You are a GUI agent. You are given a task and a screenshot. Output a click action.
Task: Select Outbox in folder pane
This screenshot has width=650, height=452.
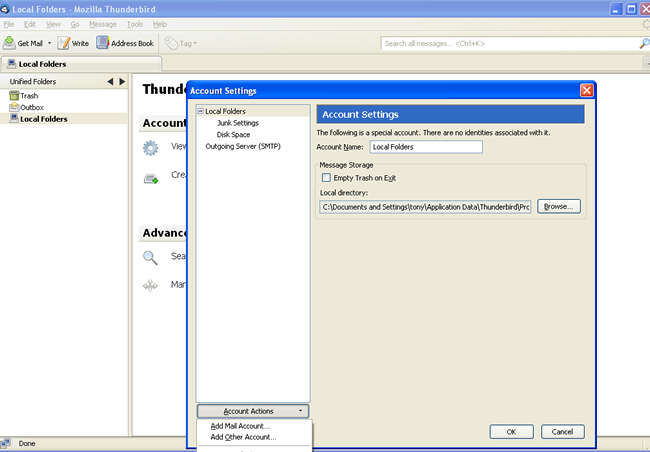[32, 107]
